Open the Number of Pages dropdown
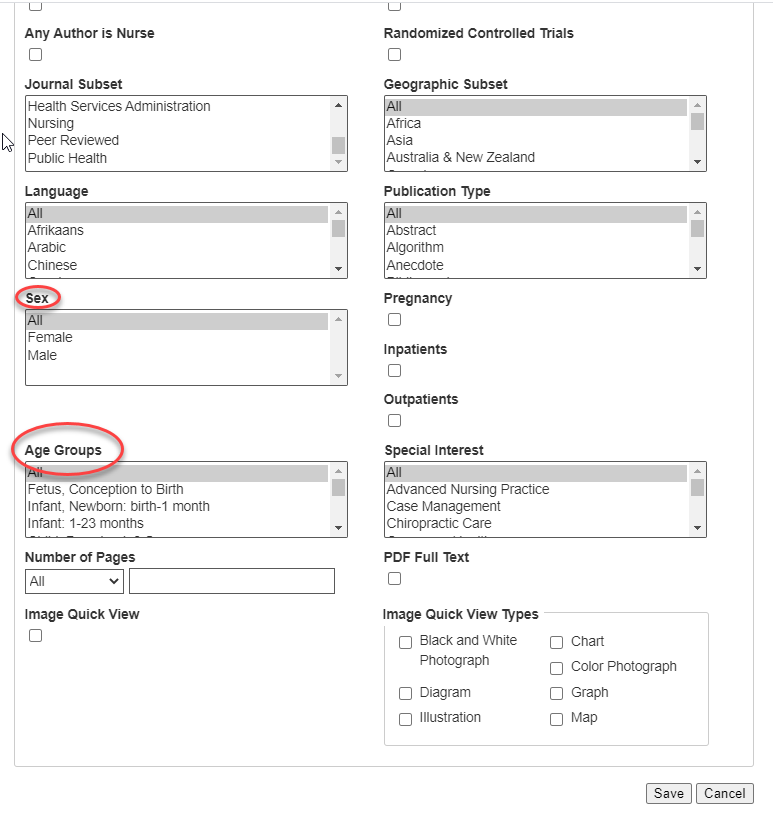The height and width of the screenshot is (814, 773). (74, 581)
